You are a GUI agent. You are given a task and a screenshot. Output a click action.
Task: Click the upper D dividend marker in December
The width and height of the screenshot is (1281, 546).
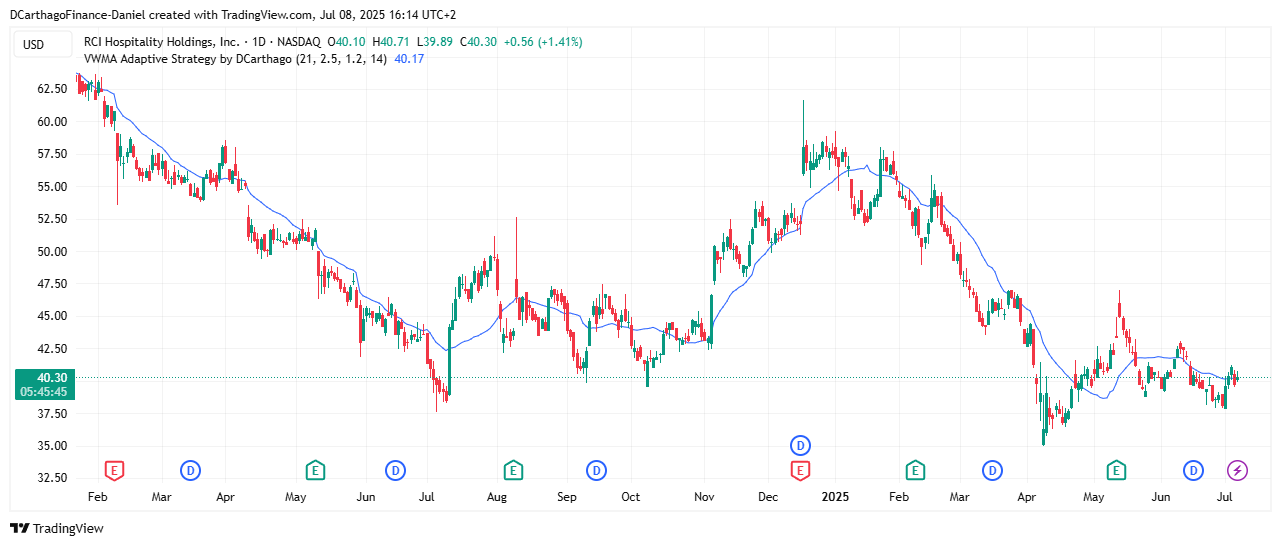pyautogui.click(x=800, y=444)
